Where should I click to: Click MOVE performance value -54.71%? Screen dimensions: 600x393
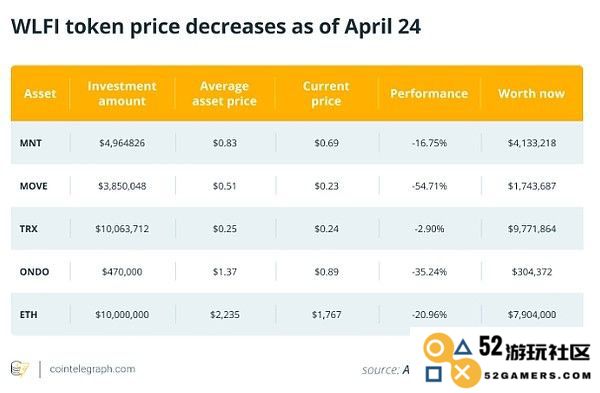(429, 186)
